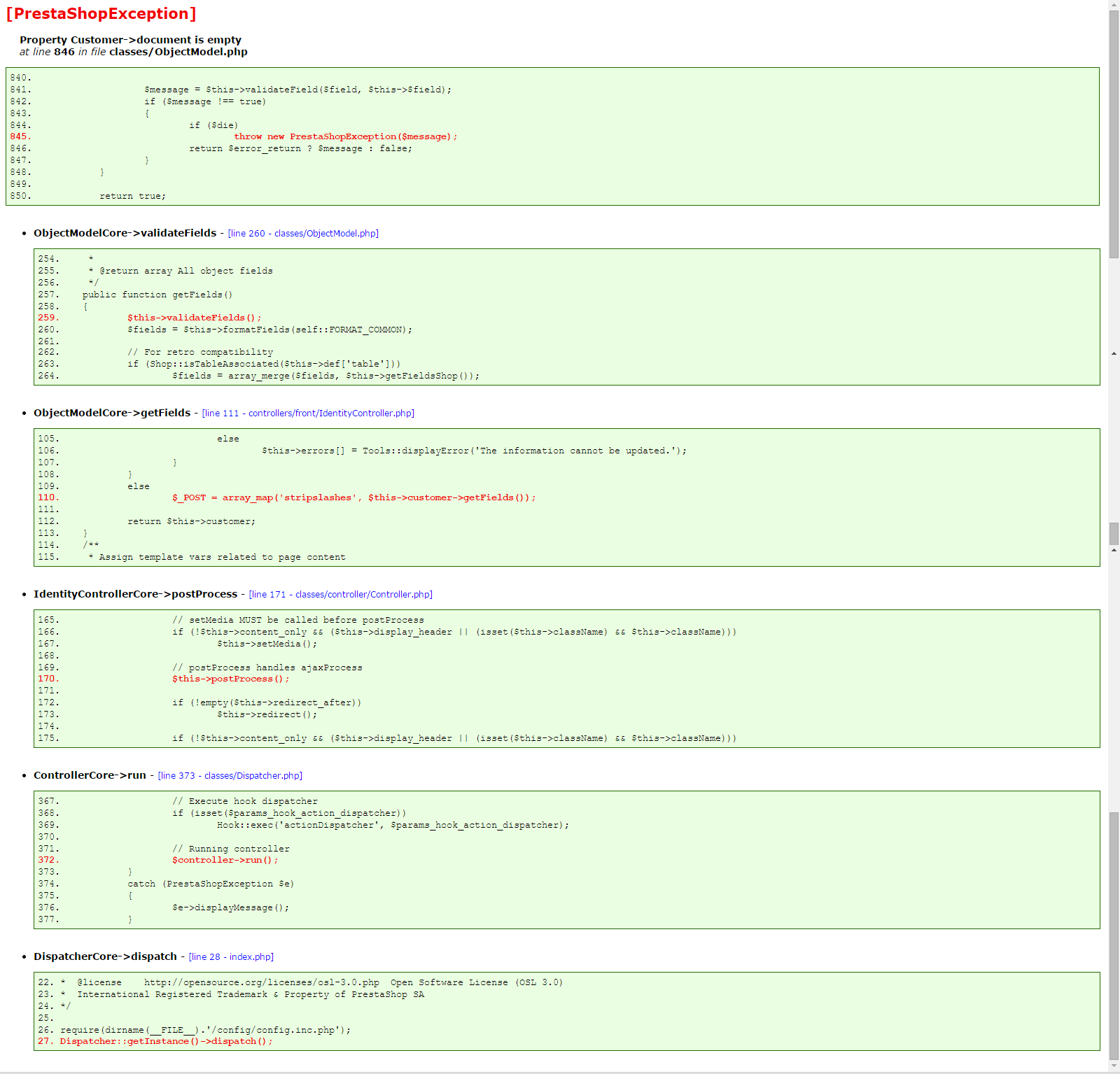Click the red [PrestaShopException] heading
Image resolution: width=1120 pixels, height=1074 pixels.
click(x=101, y=13)
